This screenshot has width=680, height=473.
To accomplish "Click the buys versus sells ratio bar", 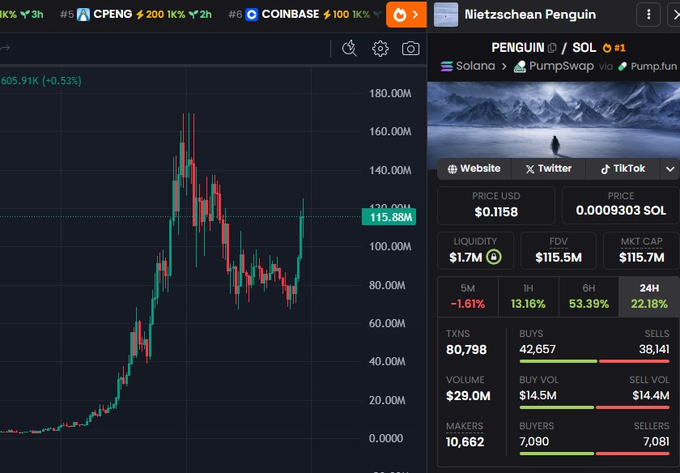I will 594,361.
